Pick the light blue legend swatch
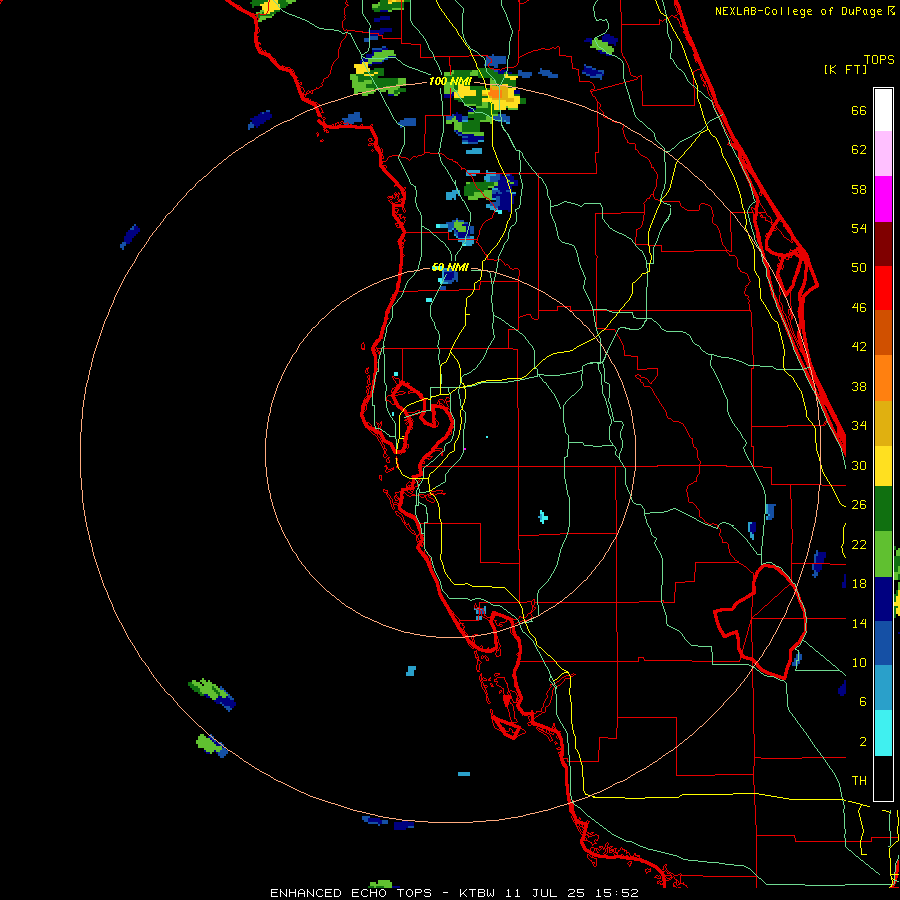 point(883,689)
